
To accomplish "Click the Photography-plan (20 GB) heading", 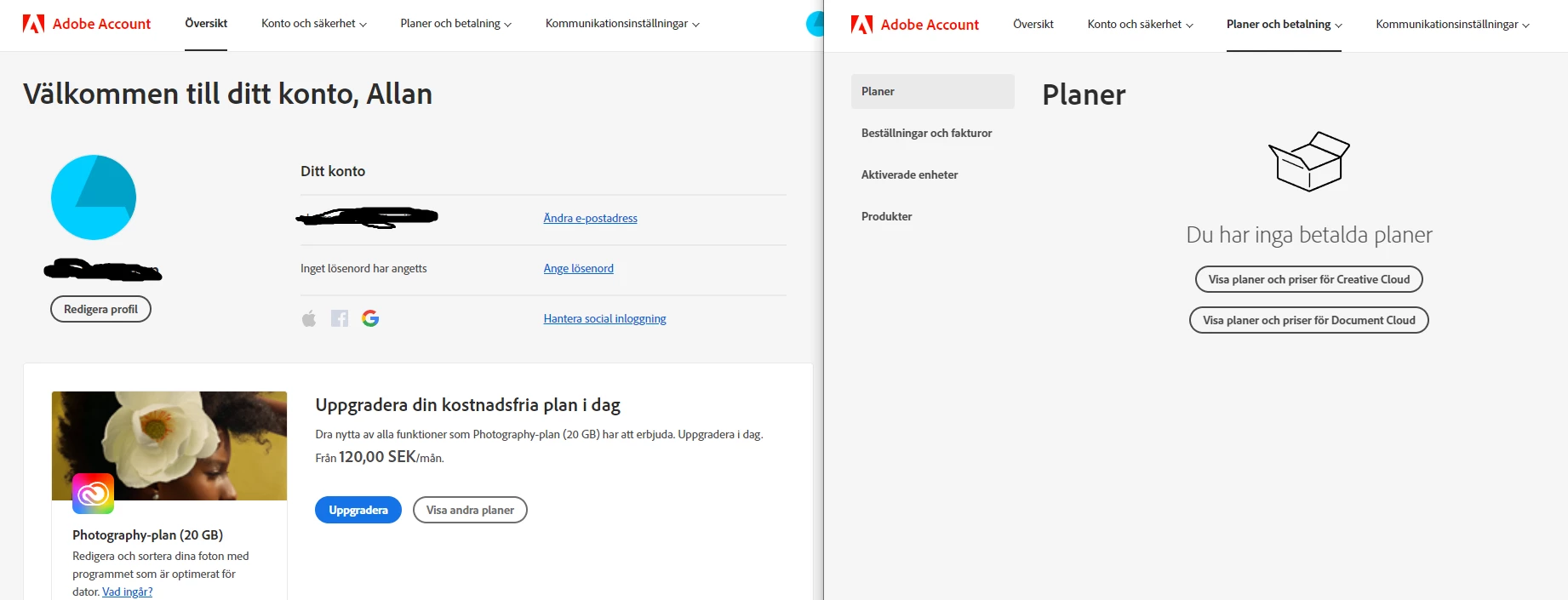I will click(148, 534).
